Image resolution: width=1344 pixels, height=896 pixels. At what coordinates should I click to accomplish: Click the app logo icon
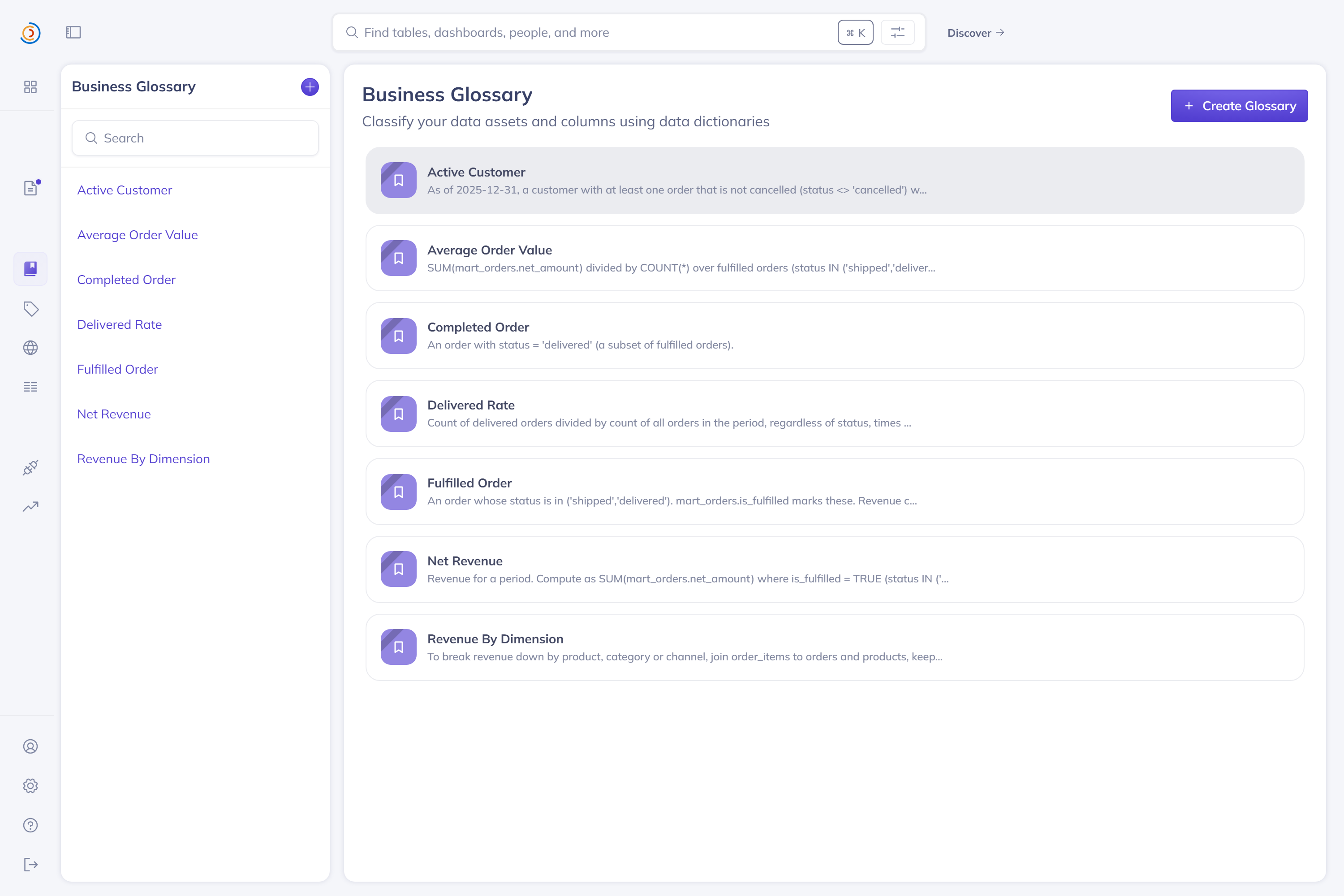click(30, 33)
